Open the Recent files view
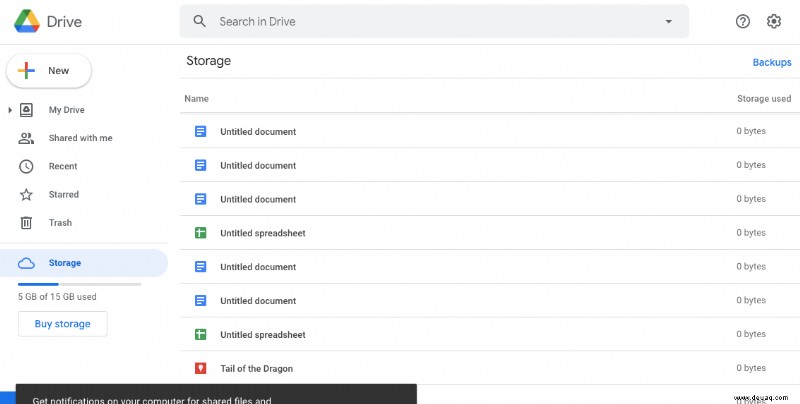This screenshot has width=800, height=404. click(x=63, y=166)
